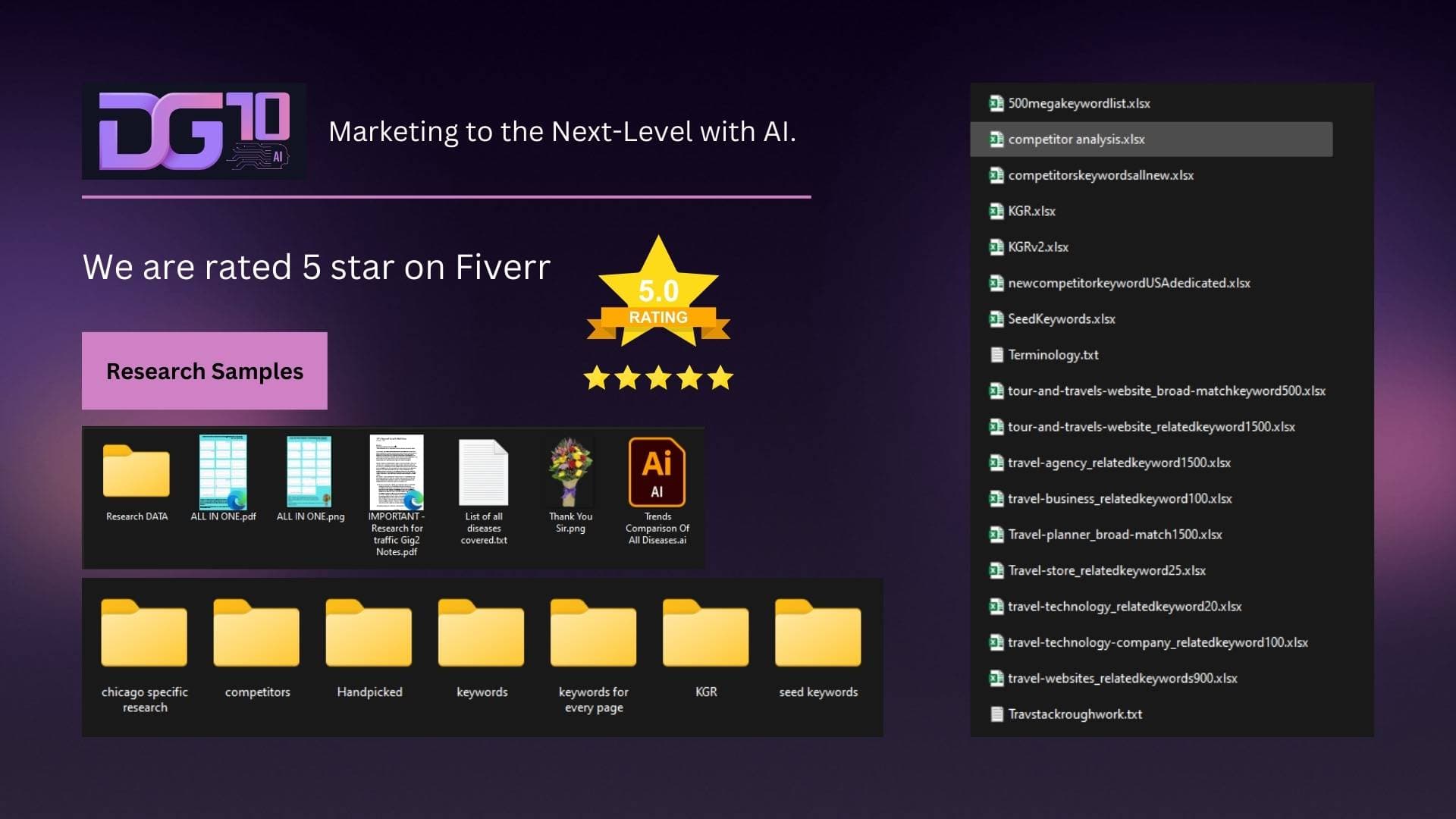1456x819 pixels.
Task: Open the ALL IN ONE.png image
Action: click(309, 472)
